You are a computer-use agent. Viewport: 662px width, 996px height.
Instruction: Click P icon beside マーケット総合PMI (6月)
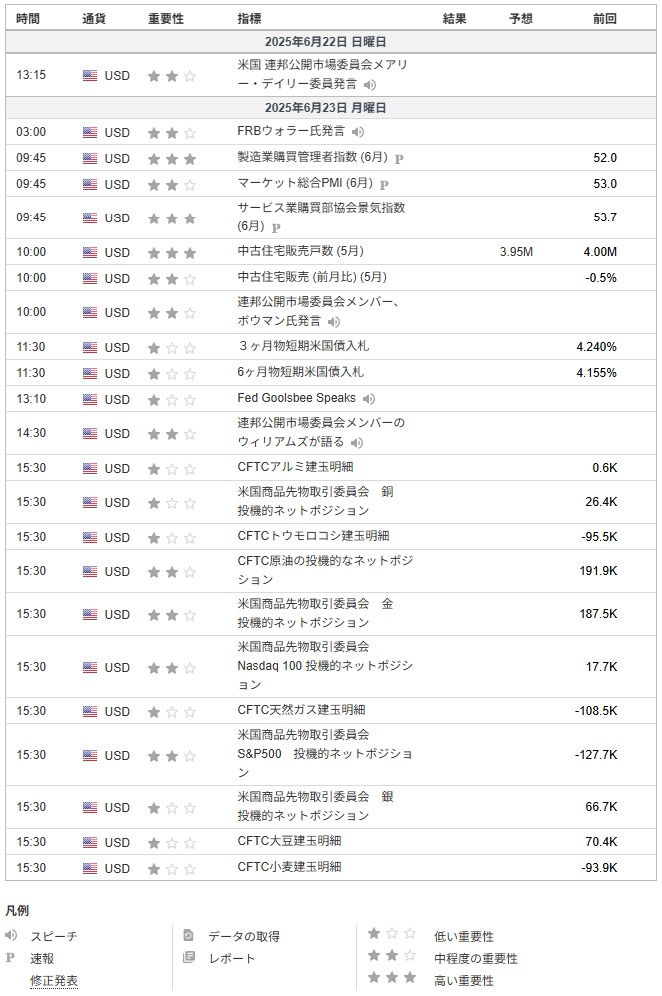(x=384, y=184)
